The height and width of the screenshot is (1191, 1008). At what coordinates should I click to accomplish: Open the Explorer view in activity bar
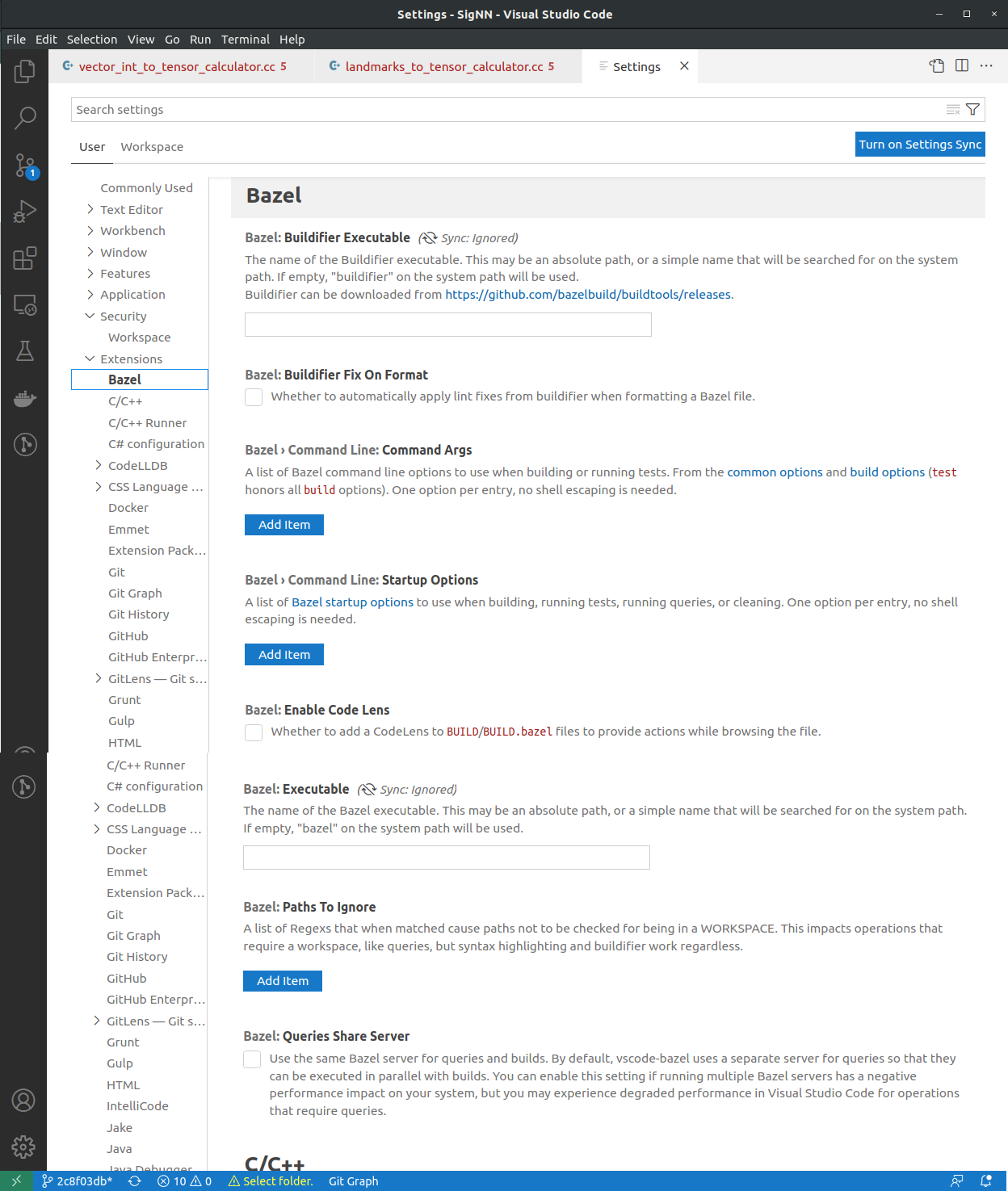tap(25, 72)
